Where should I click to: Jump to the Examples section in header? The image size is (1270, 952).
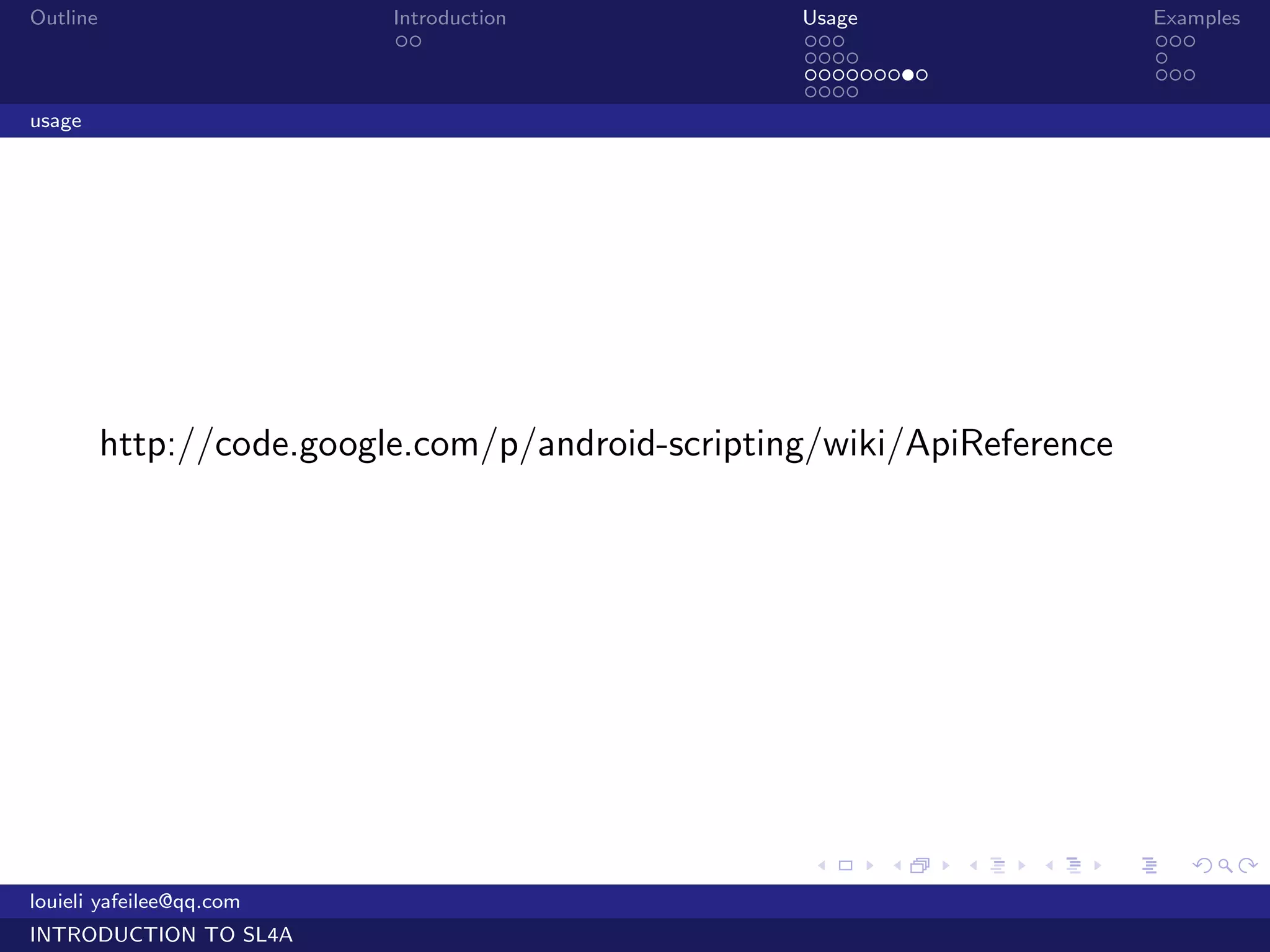coord(1197,19)
